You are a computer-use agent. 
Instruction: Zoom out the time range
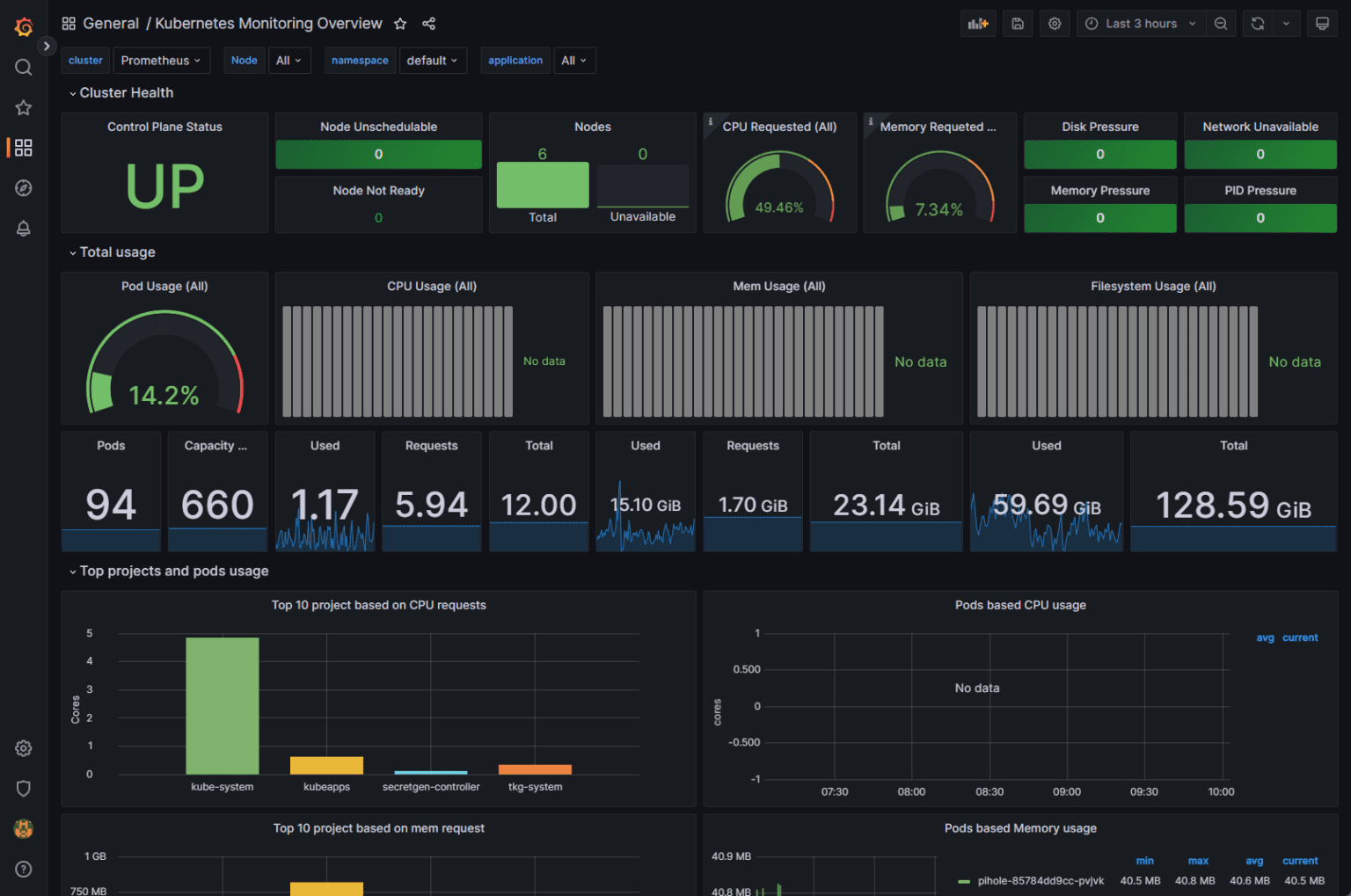click(x=1220, y=23)
